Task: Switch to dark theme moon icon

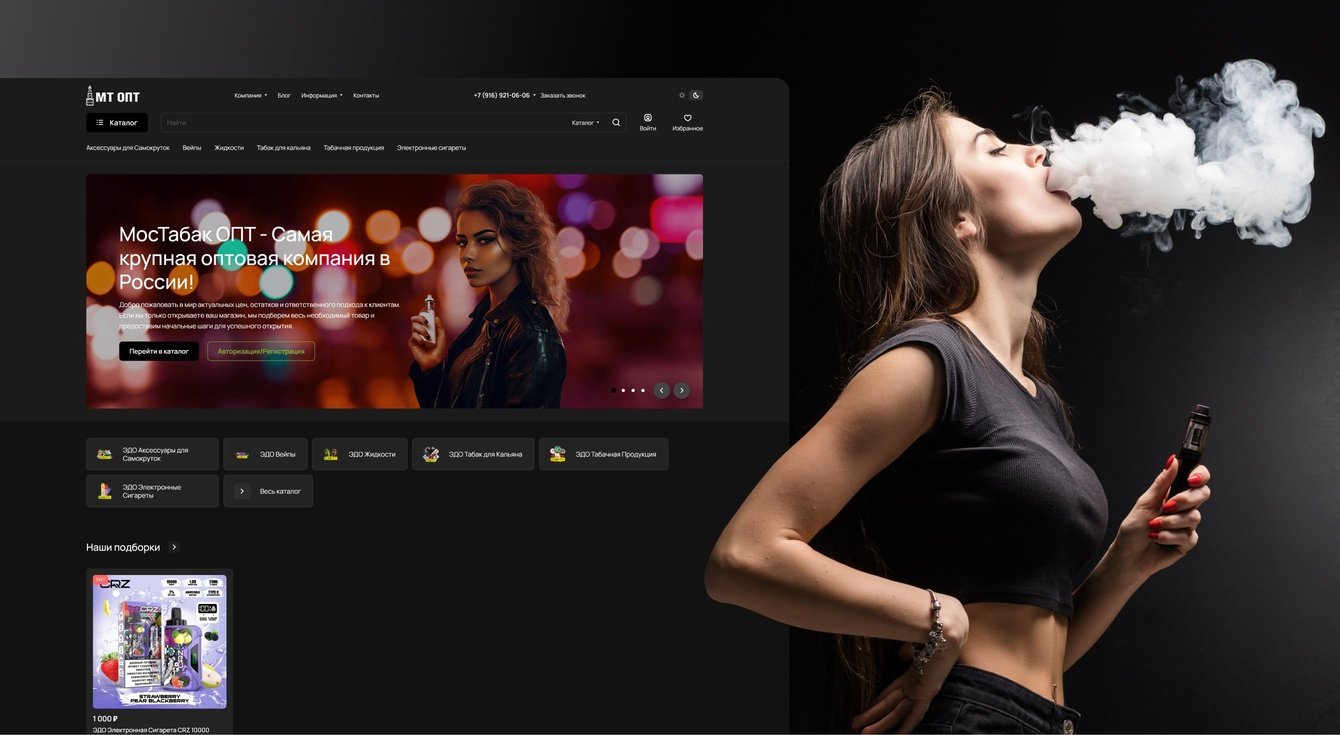Action: 696,96
